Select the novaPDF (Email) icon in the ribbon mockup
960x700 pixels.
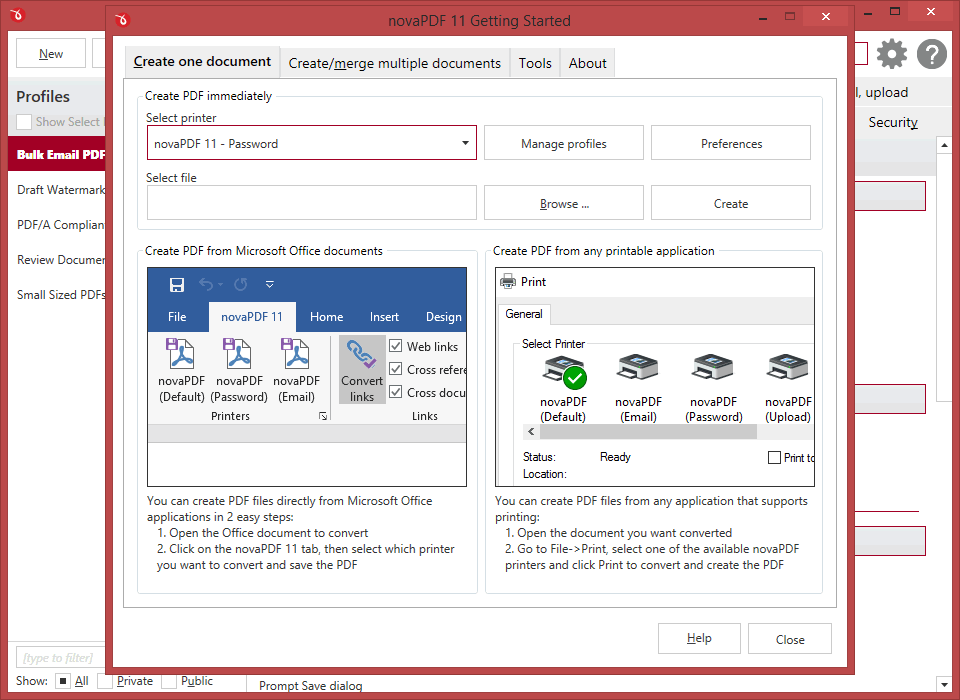[x=296, y=360]
